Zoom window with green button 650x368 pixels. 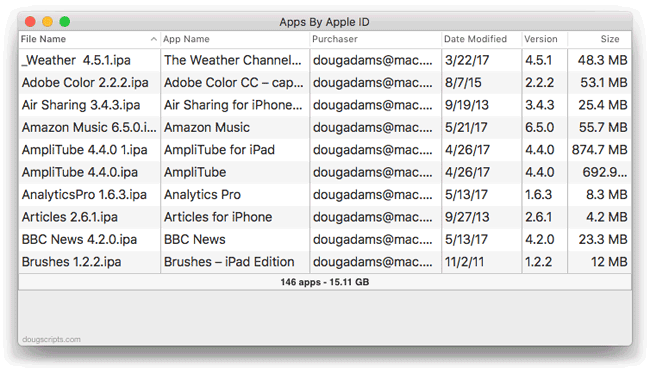(65, 22)
